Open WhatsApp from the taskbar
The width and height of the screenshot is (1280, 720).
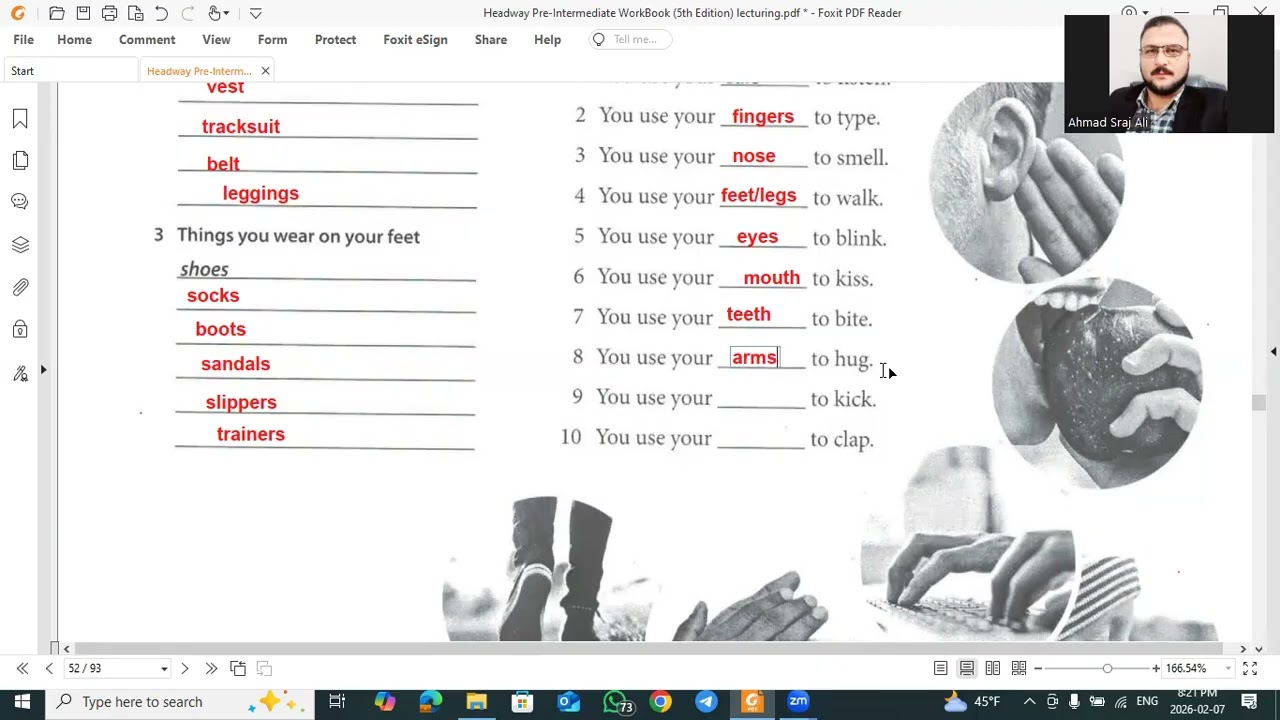coord(616,702)
